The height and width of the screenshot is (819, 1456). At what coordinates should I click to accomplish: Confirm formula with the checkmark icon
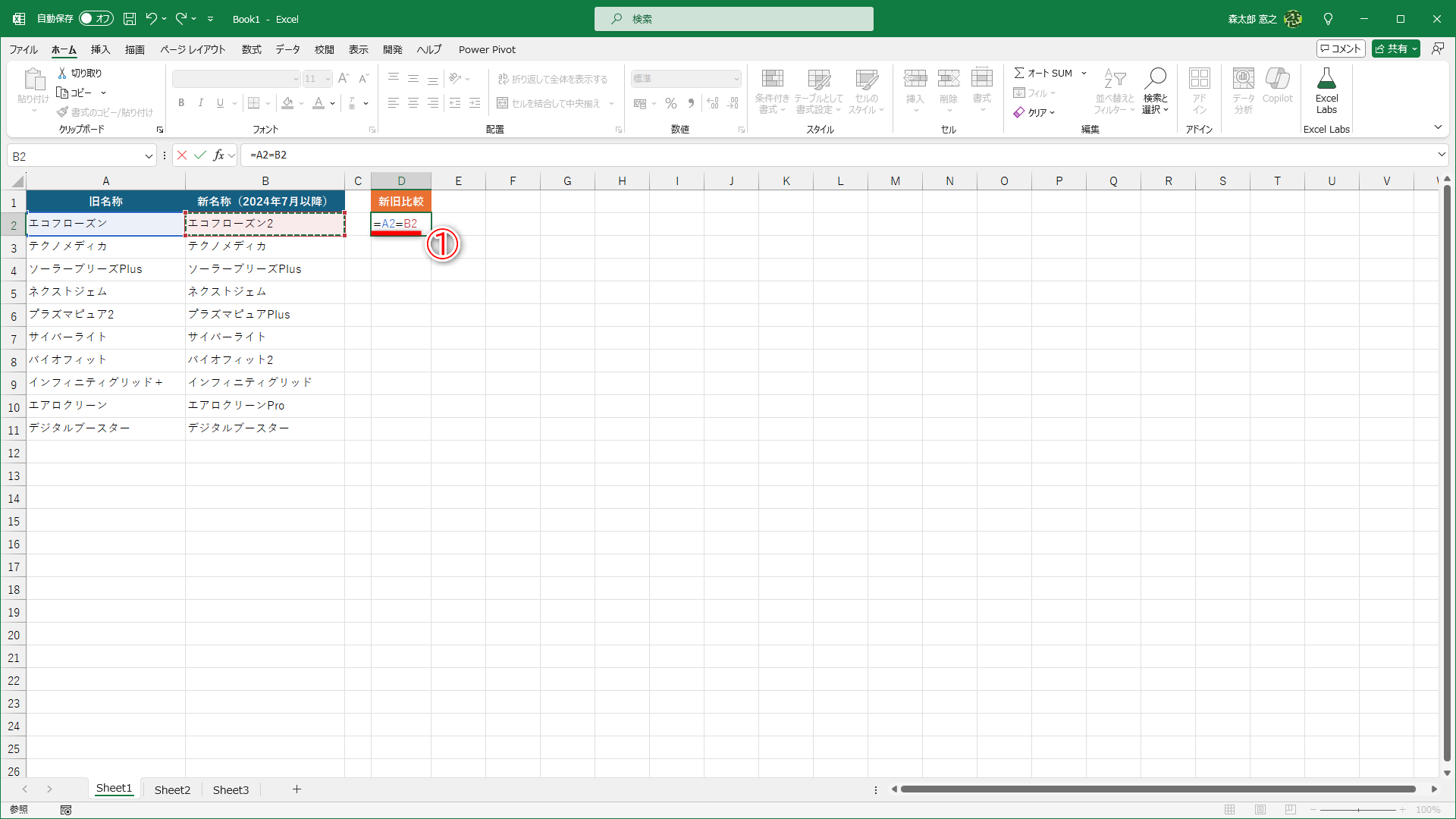pos(200,155)
